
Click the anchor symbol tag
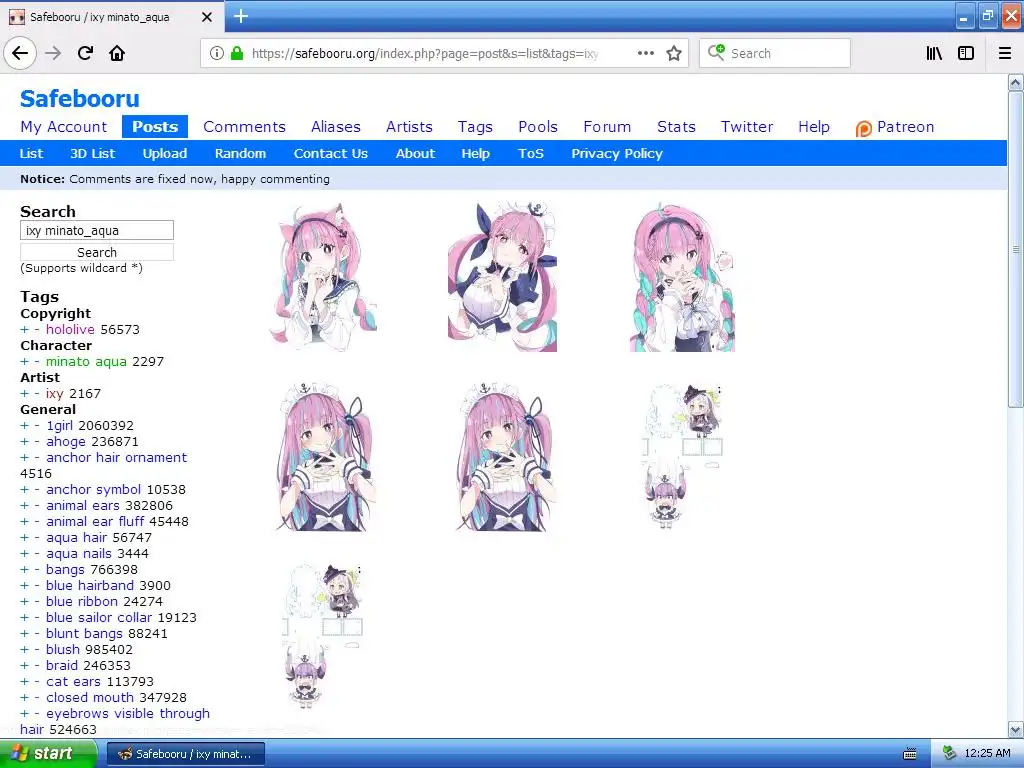coord(93,490)
